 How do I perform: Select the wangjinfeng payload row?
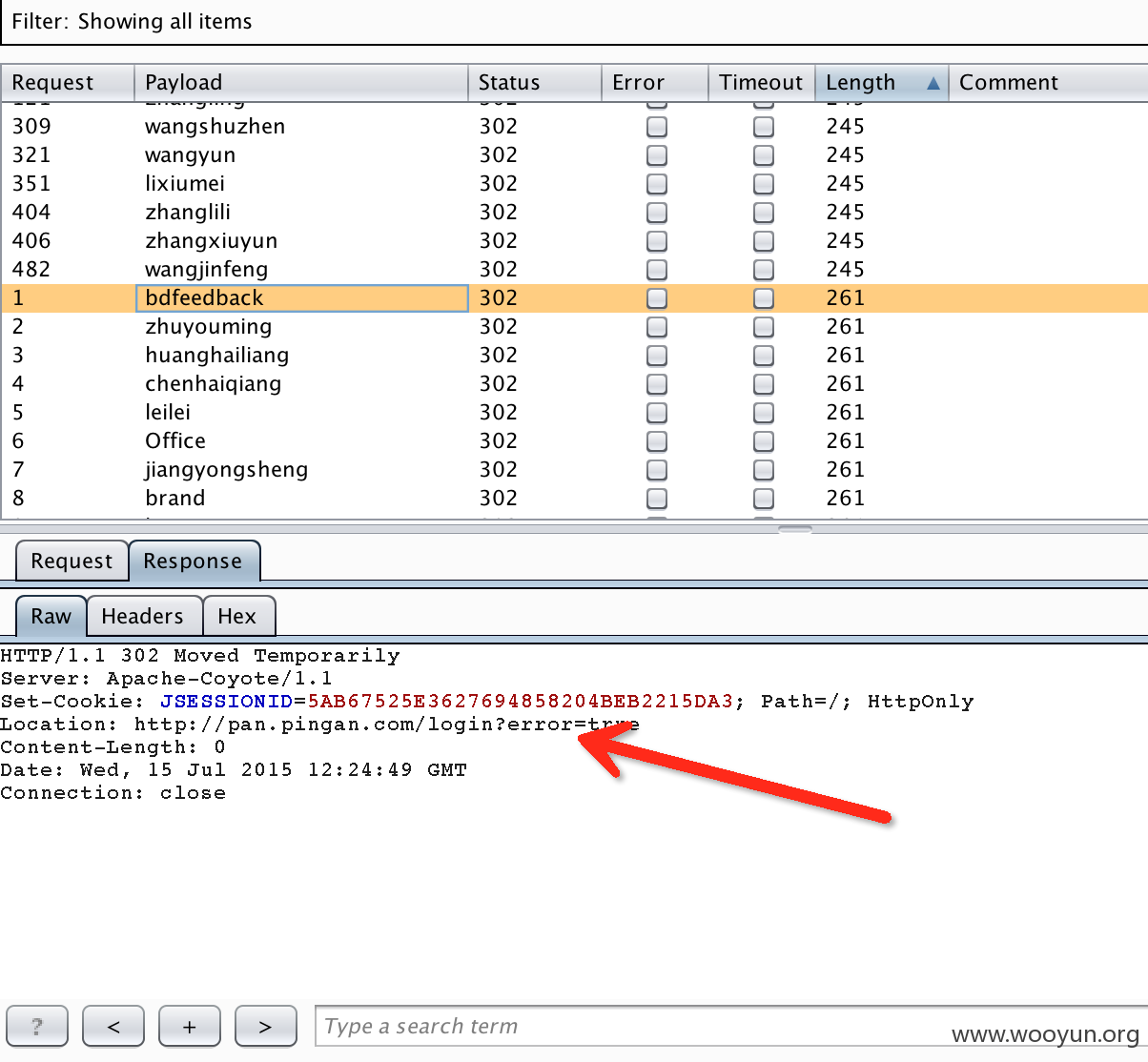(x=574, y=270)
